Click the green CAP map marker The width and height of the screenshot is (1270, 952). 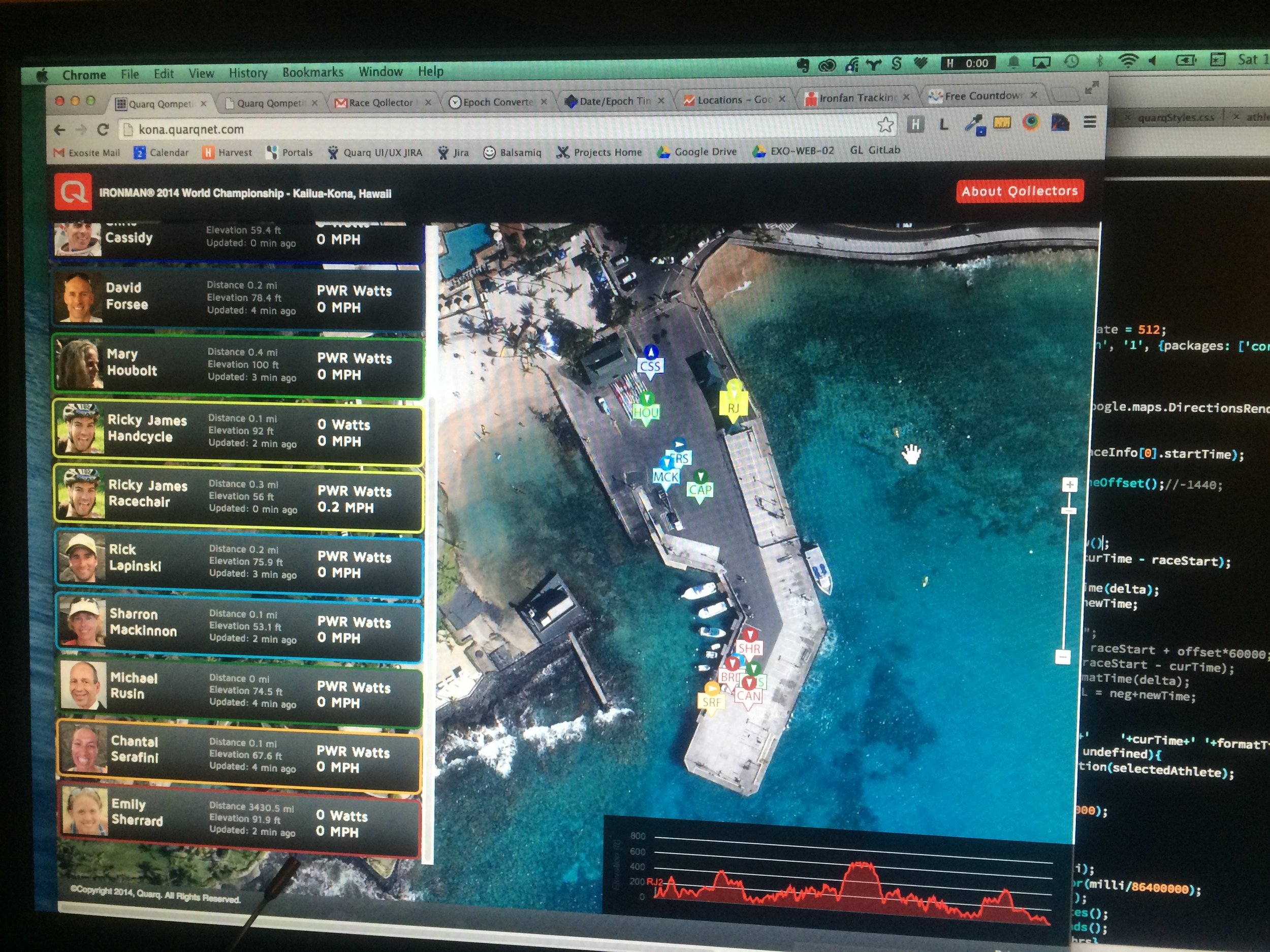[700, 489]
